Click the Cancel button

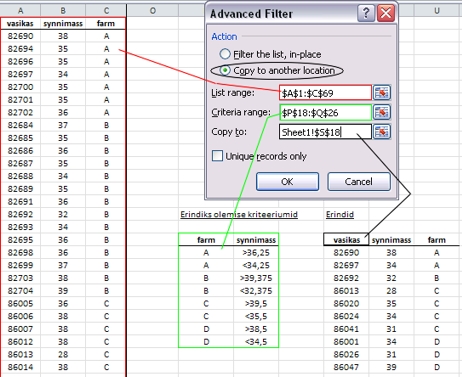(x=359, y=182)
